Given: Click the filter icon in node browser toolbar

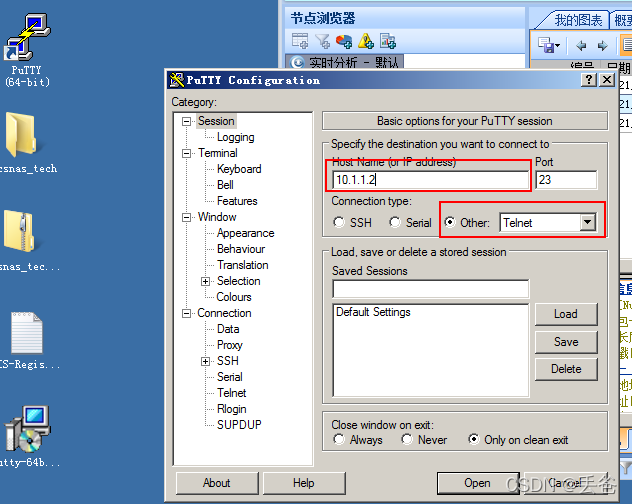Looking at the screenshot, I should pyautogui.click(x=322, y=41).
